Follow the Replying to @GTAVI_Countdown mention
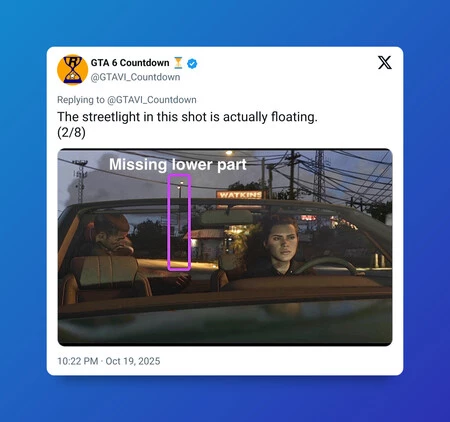This screenshot has height=422, width=450. click(152, 100)
